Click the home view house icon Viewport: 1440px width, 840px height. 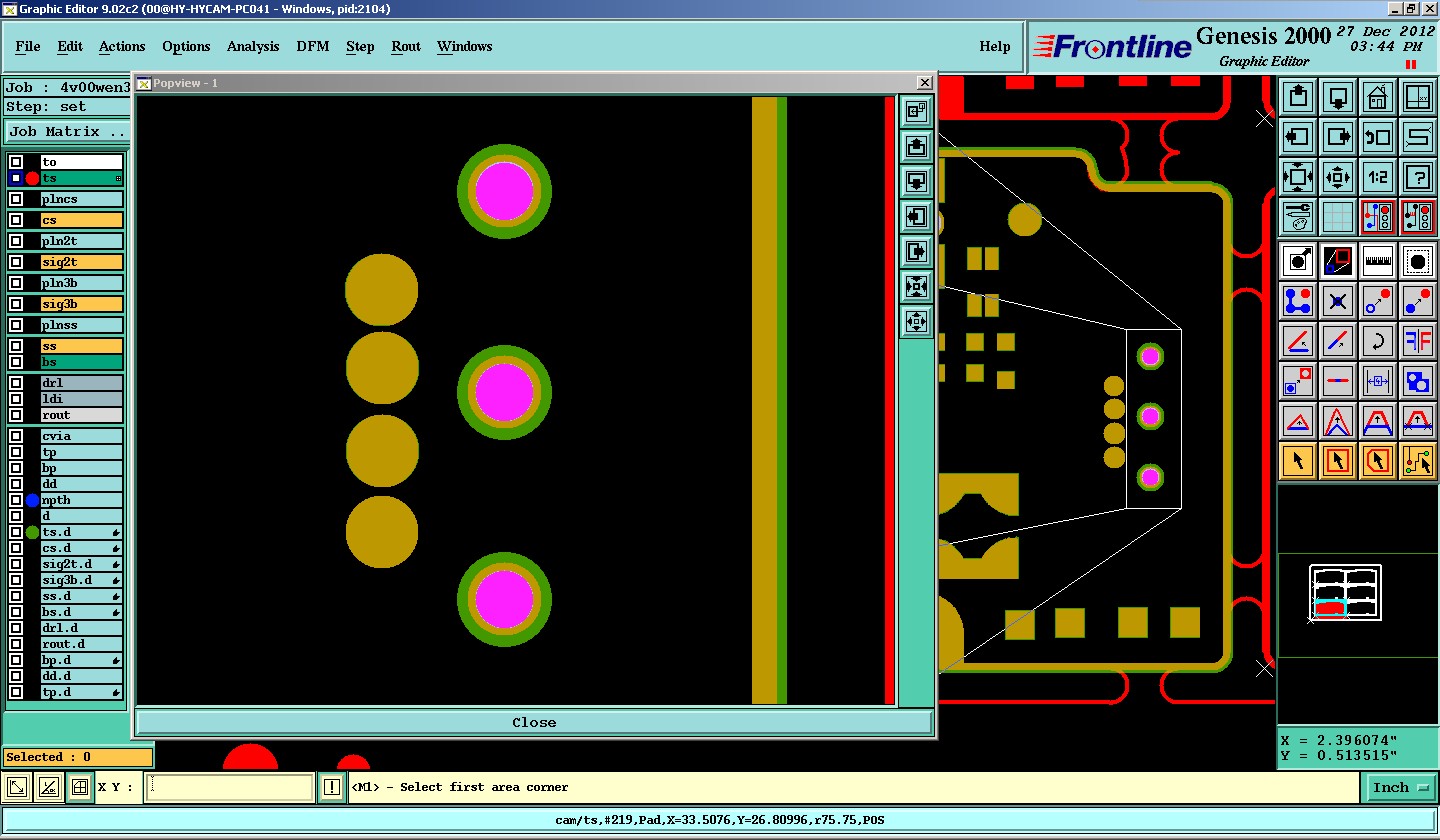coord(1378,97)
